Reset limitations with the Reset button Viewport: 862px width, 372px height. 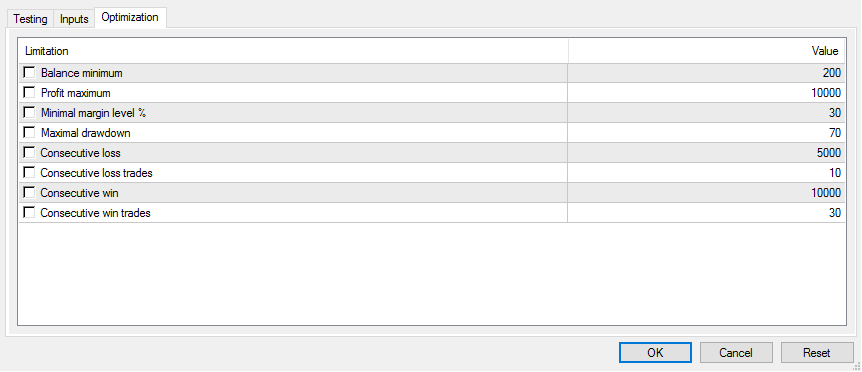point(817,353)
